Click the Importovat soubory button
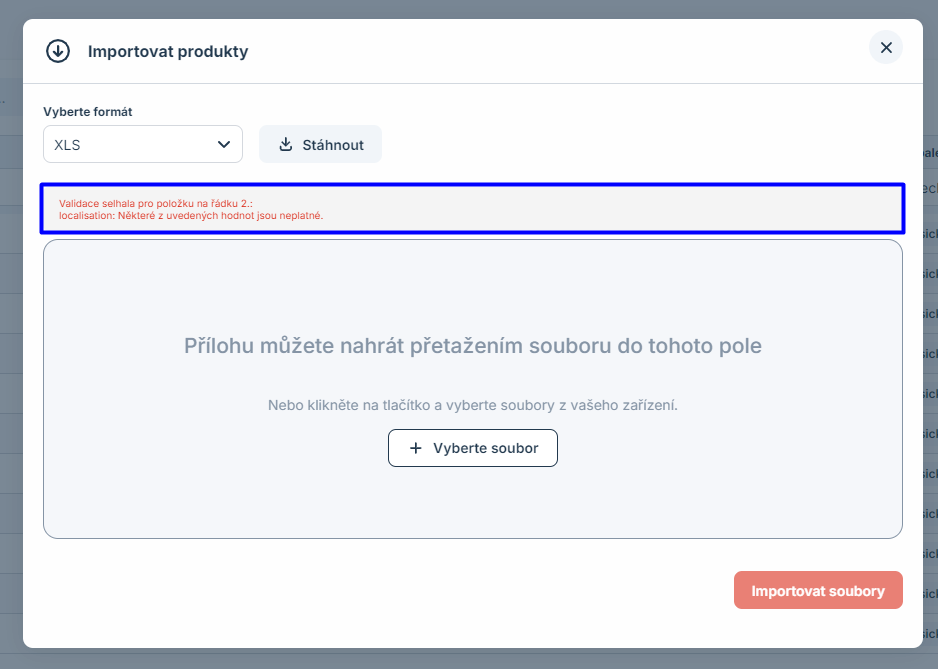 tap(817, 590)
